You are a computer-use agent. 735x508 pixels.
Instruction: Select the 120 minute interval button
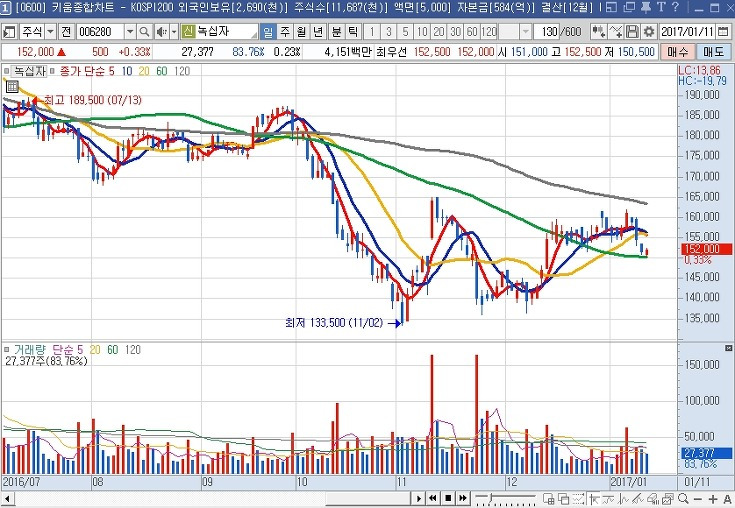click(x=489, y=32)
